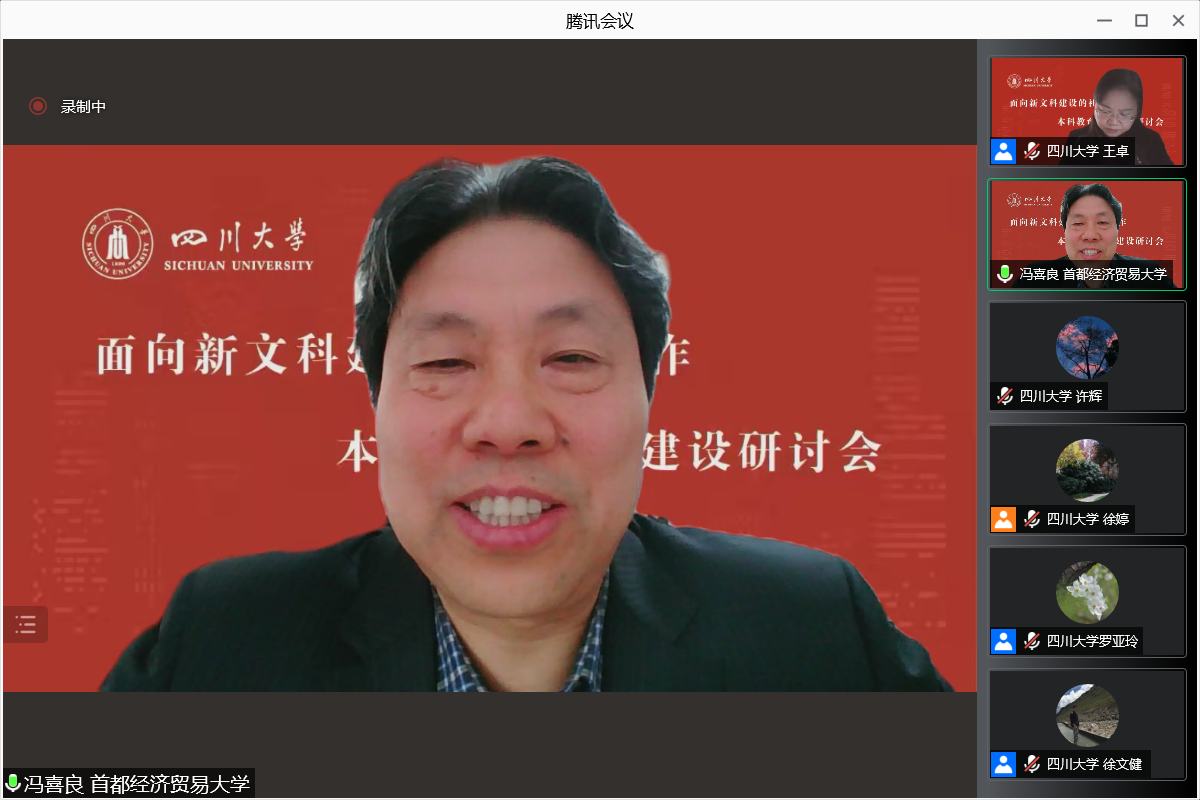1200x800 pixels.
Task: Click the blue user icon beside 徐文健
Action: coord(1003,764)
